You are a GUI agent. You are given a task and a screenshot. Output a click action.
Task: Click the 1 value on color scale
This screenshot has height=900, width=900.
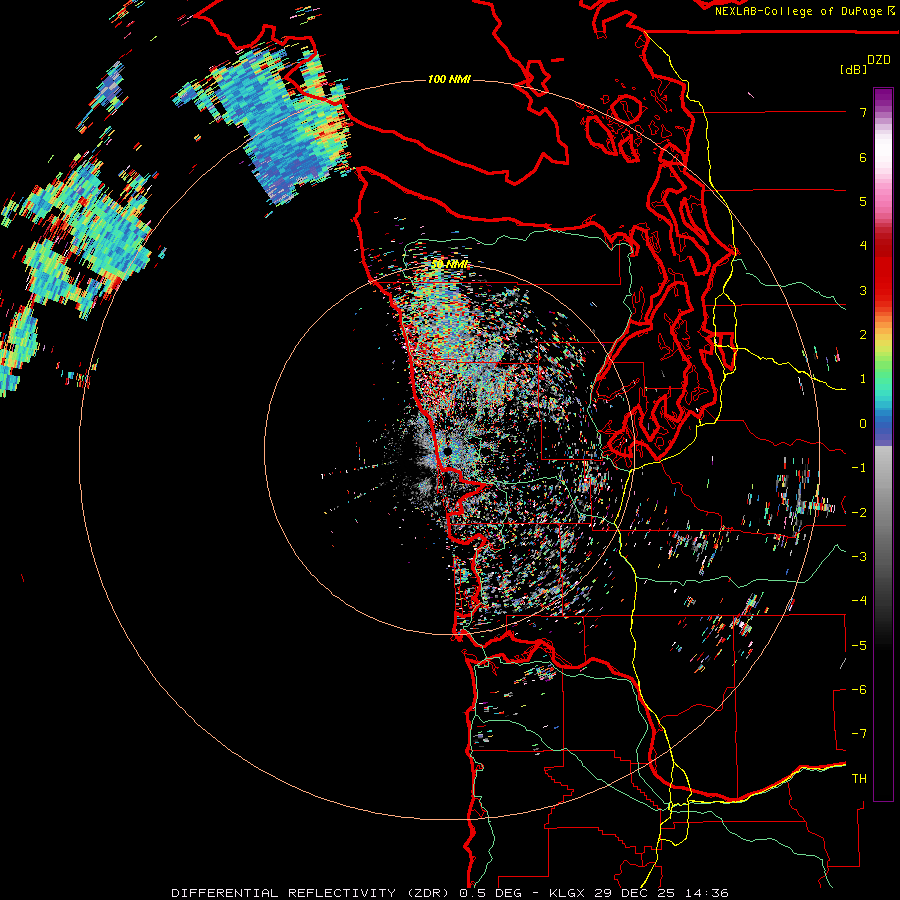pos(863,379)
